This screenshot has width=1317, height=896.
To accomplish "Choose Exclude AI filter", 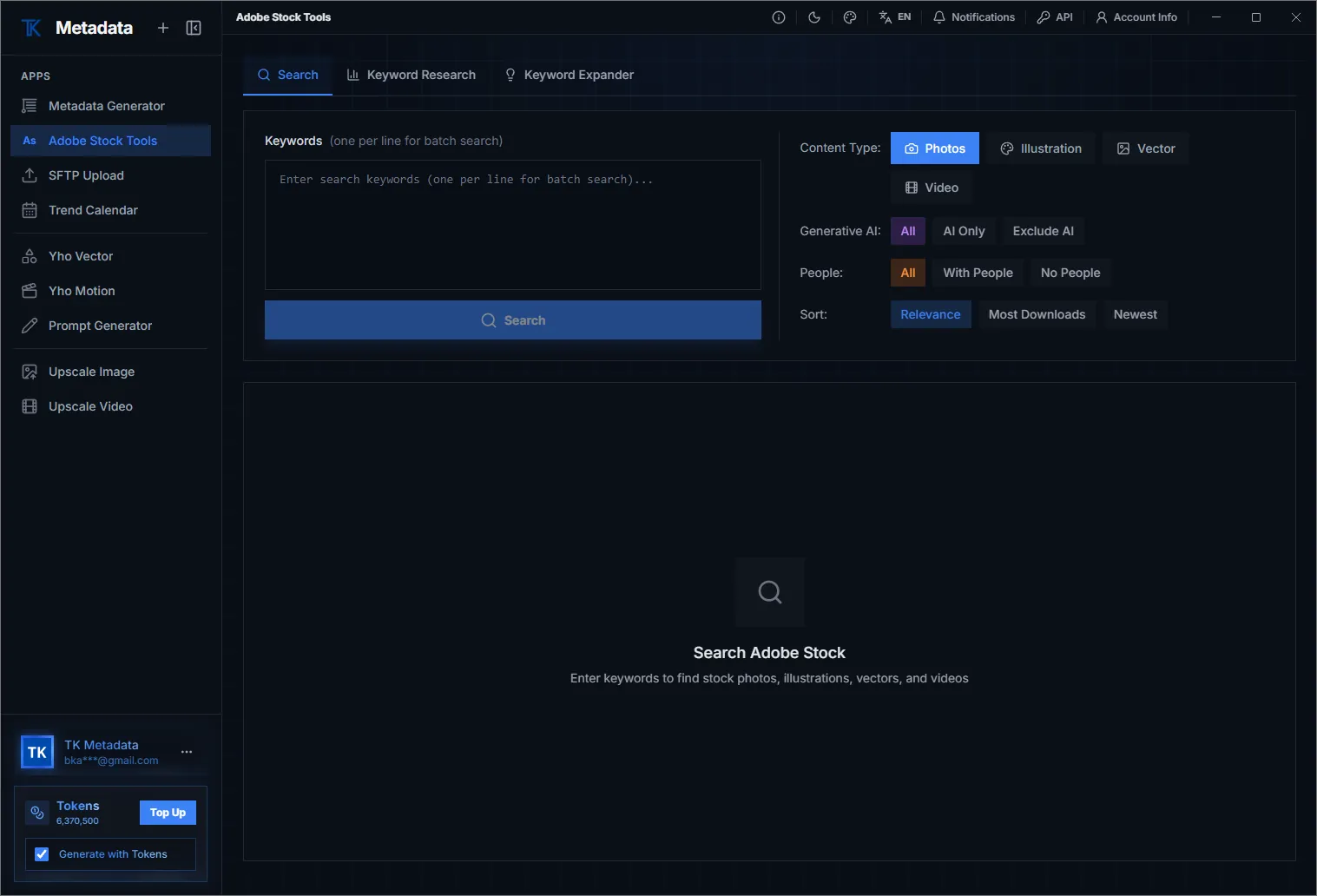I will (1044, 231).
